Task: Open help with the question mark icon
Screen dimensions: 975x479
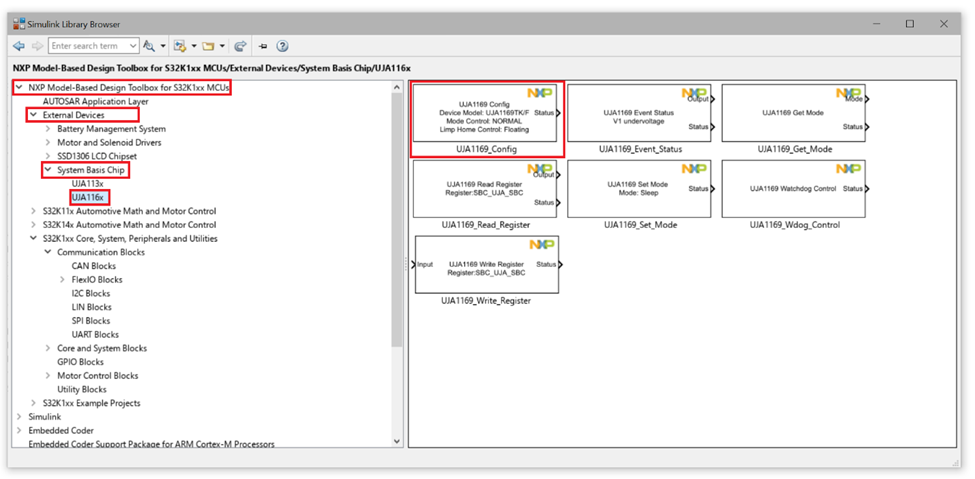Action: pyautogui.click(x=282, y=46)
